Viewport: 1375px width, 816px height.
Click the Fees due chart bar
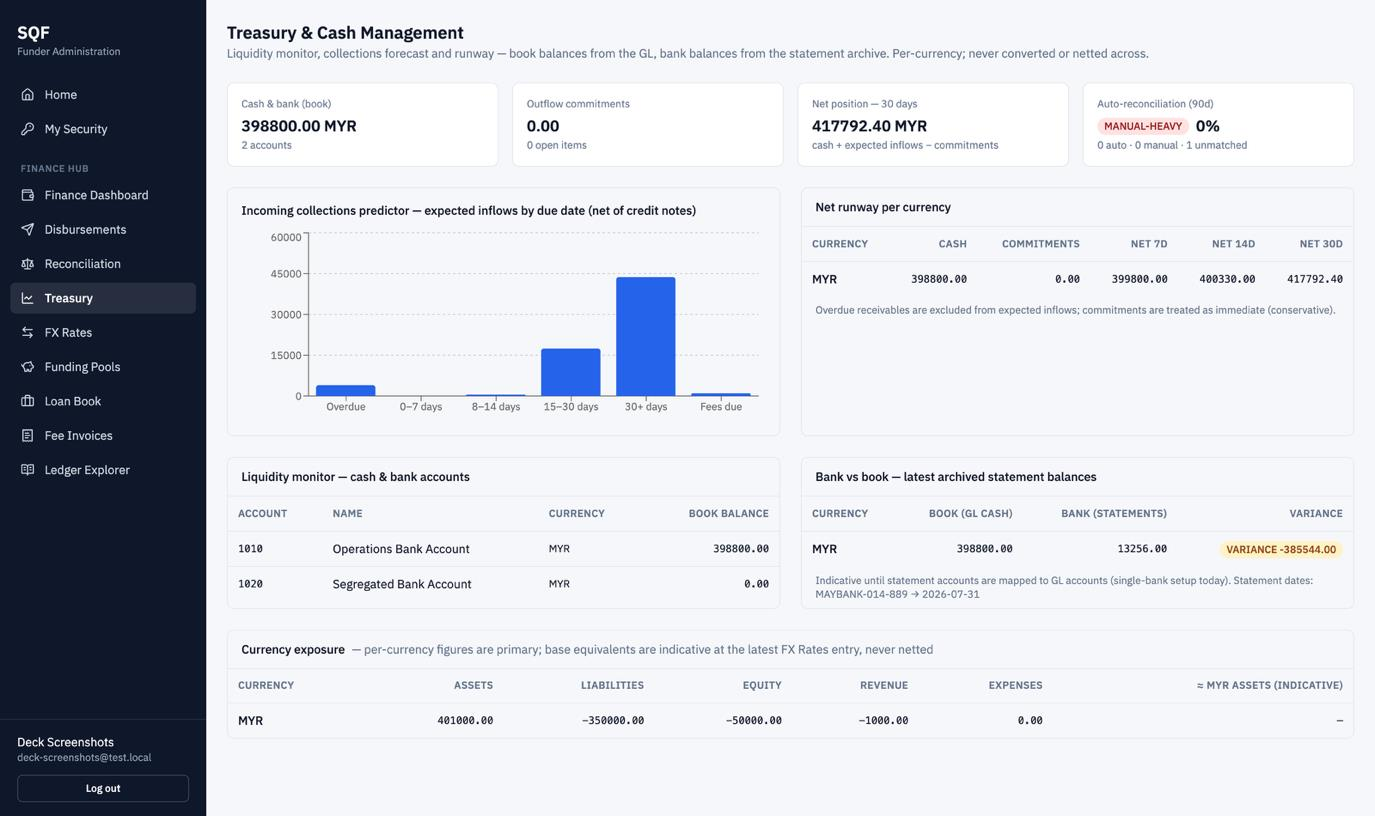(x=721, y=395)
